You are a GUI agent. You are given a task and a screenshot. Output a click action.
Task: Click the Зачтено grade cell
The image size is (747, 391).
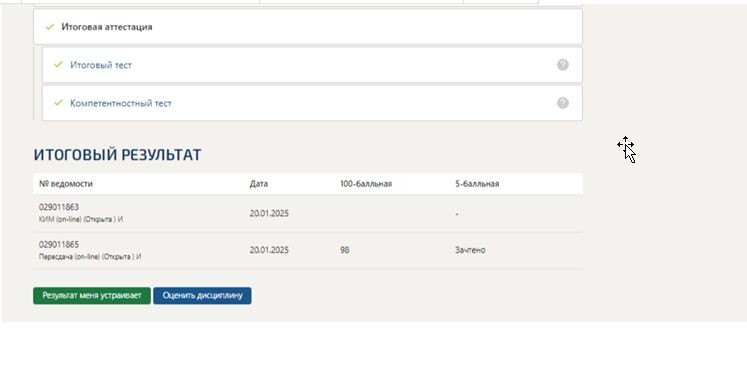470,250
